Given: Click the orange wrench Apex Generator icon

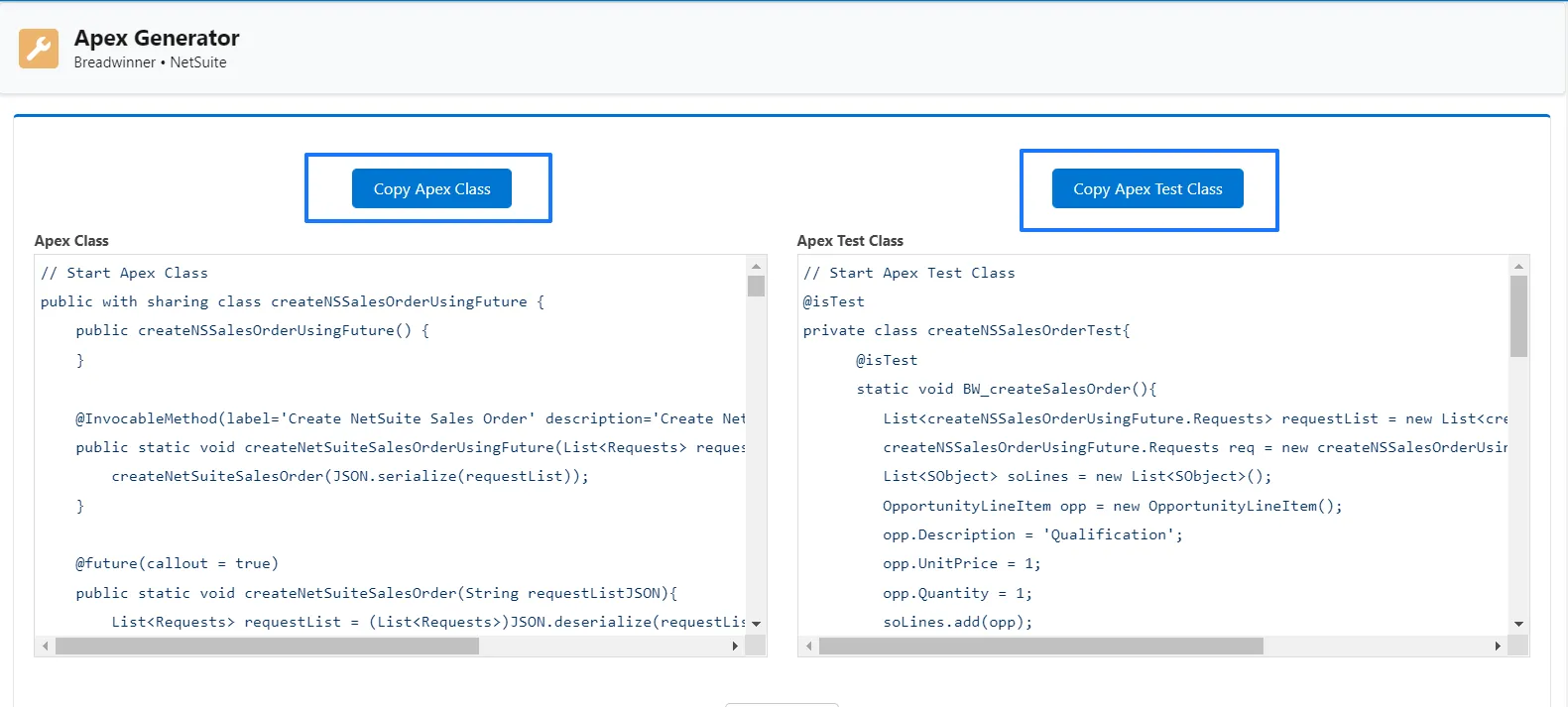Looking at the screenshot, I should [39, 49].
